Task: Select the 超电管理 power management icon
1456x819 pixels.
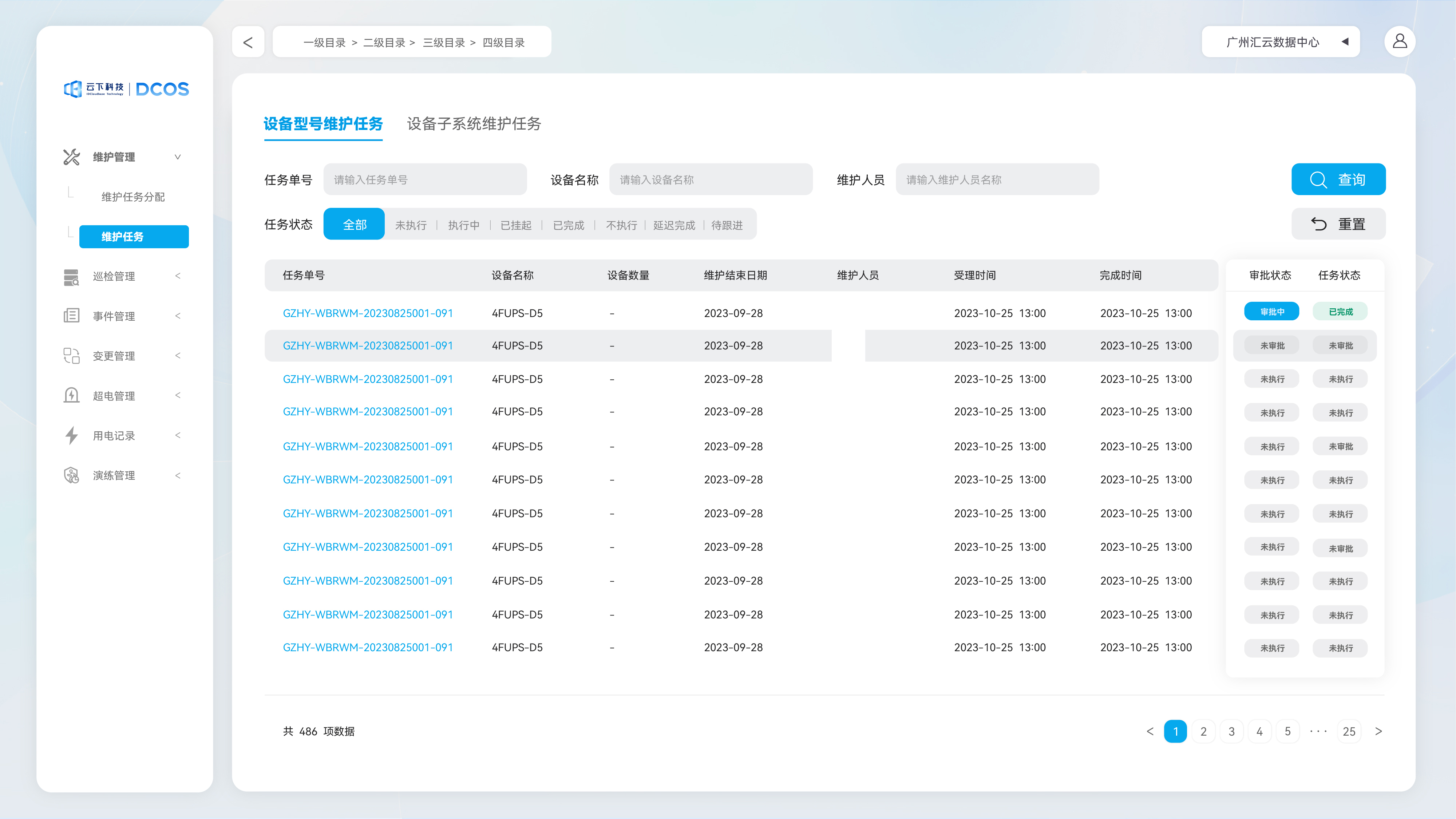Action: pos(71,396)
